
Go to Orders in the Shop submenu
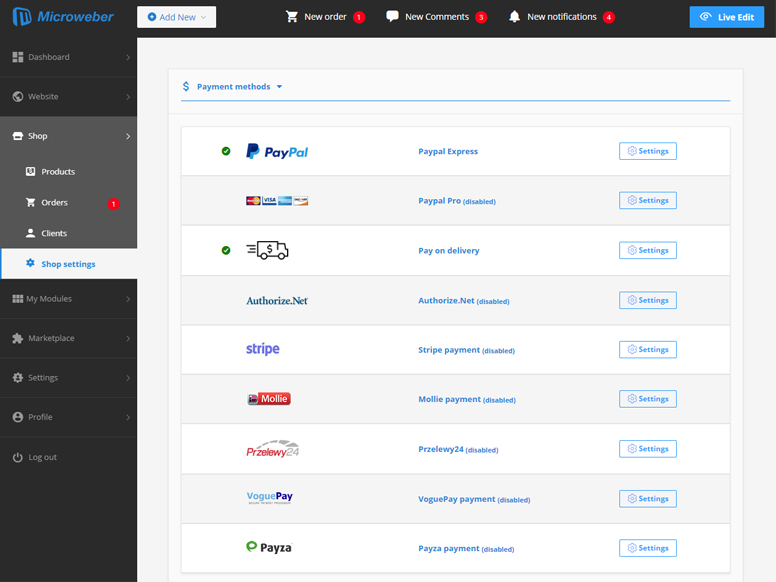click(54, 202)
